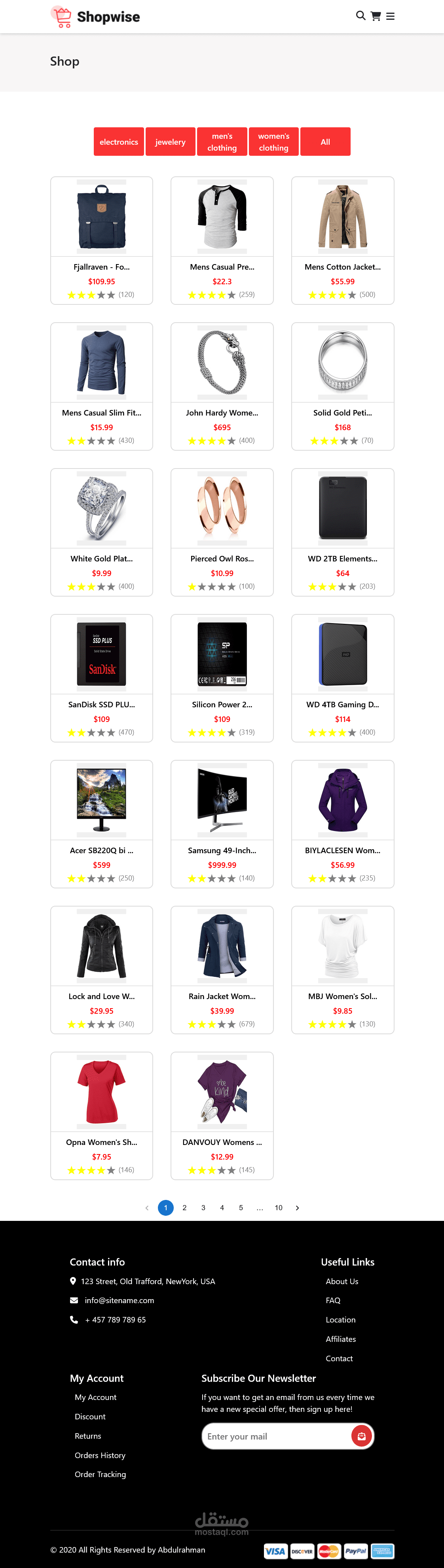This screenshot has width=444, height=1568.
Task: Go to next page using right chevron
Action: (297, 1208)
